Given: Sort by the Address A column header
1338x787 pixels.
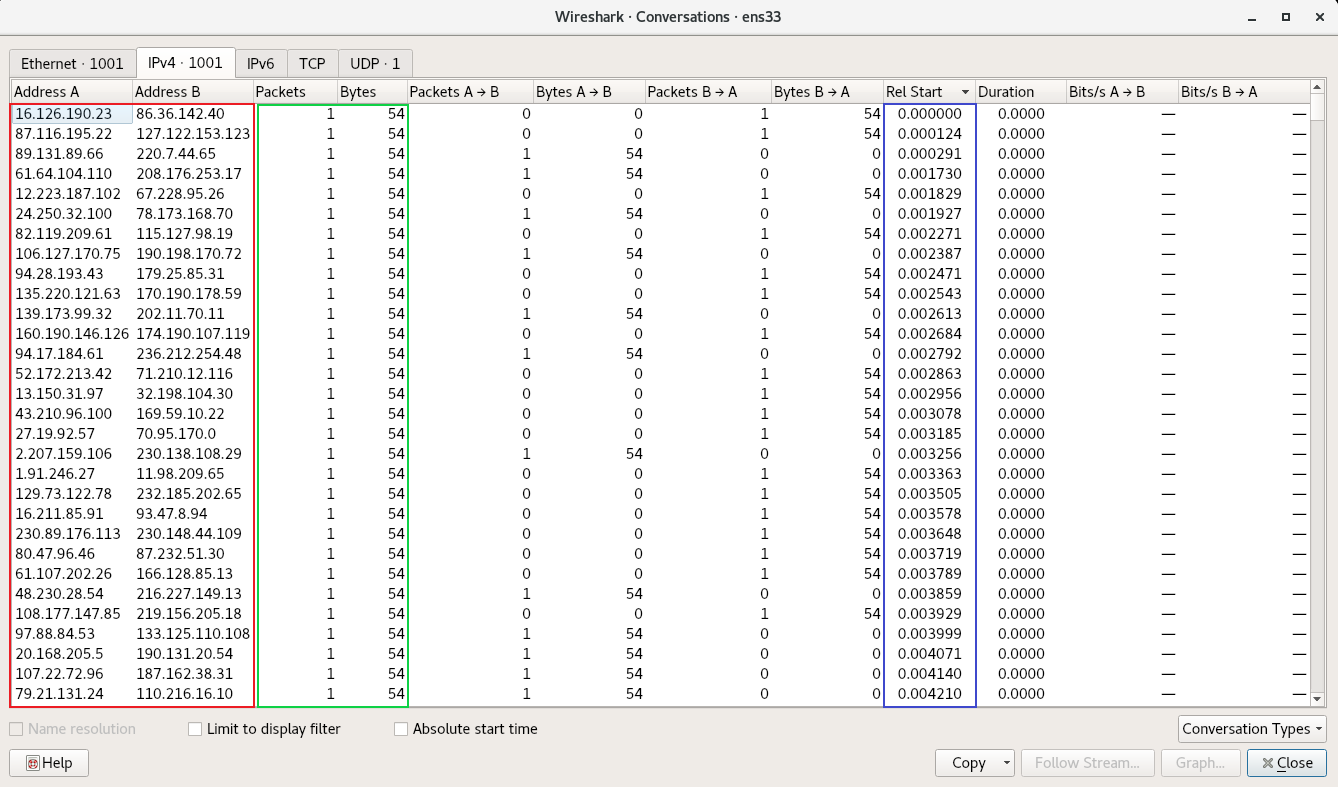Looking at the screenshot, I should click(70, 92).
